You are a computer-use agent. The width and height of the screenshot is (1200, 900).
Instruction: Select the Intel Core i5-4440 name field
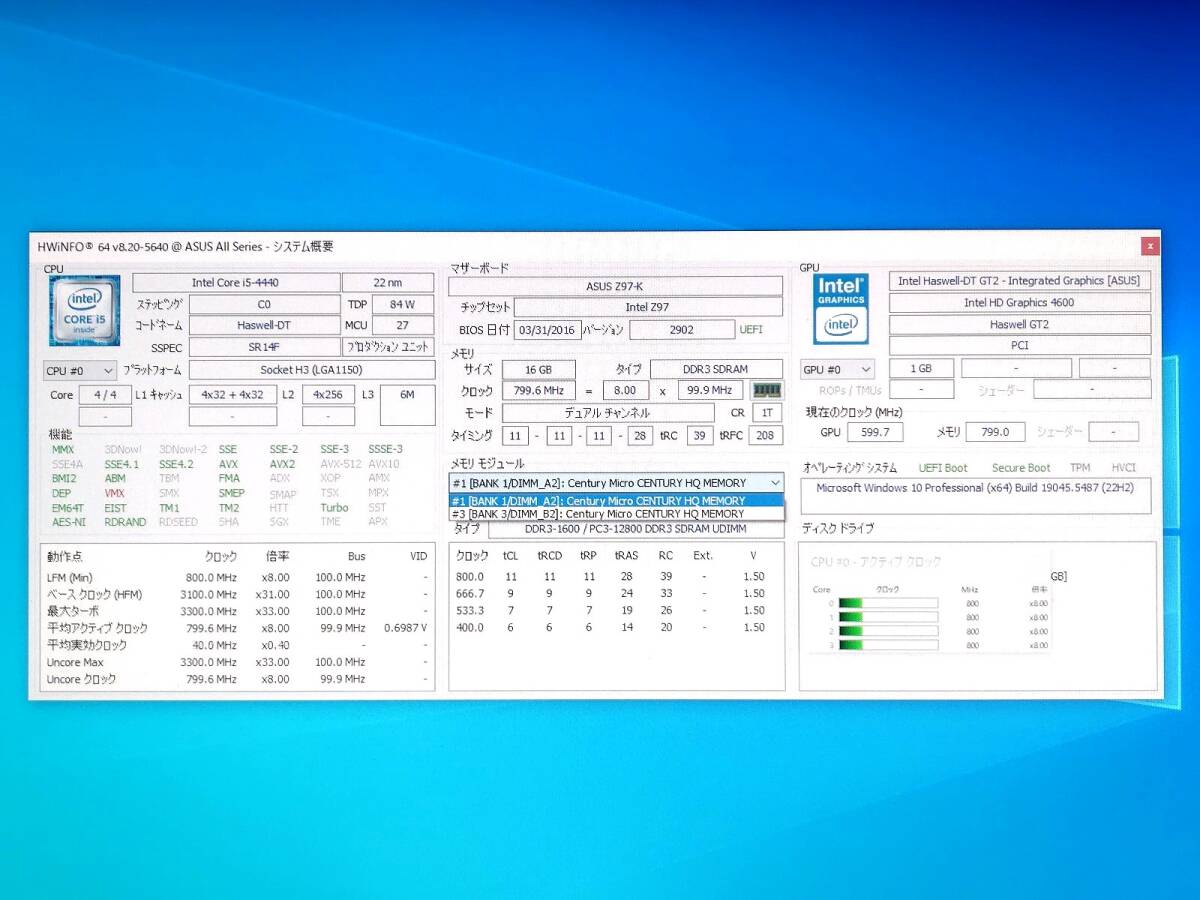(x=236, y=283)
